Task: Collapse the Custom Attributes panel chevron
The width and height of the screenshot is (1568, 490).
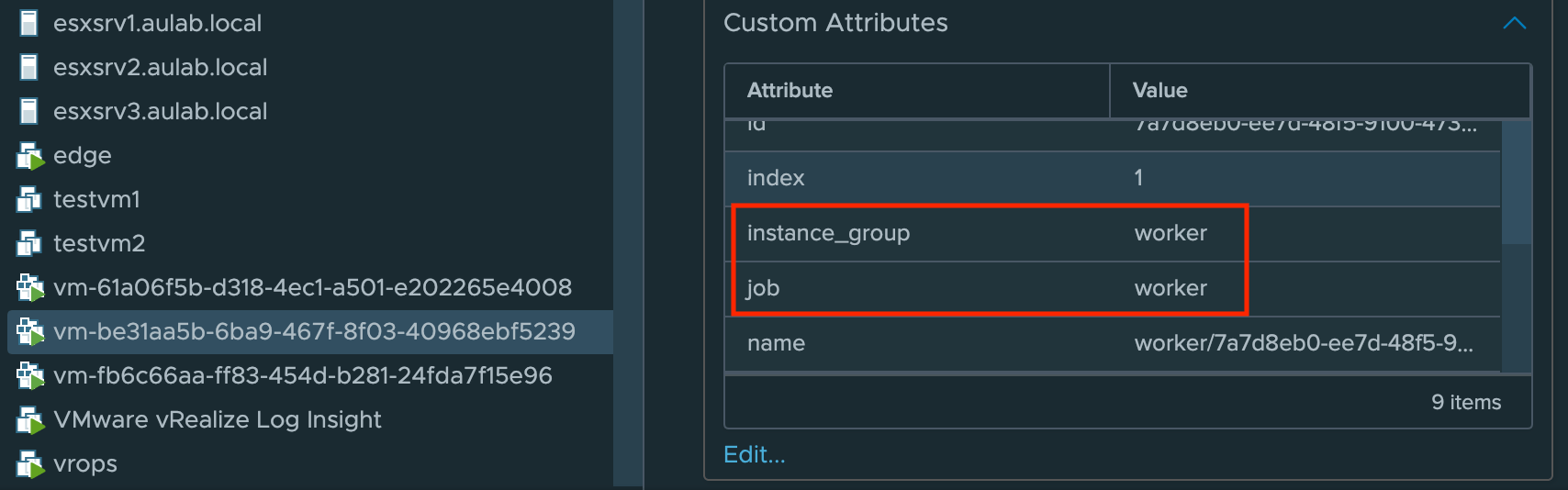Action: 1515,23
